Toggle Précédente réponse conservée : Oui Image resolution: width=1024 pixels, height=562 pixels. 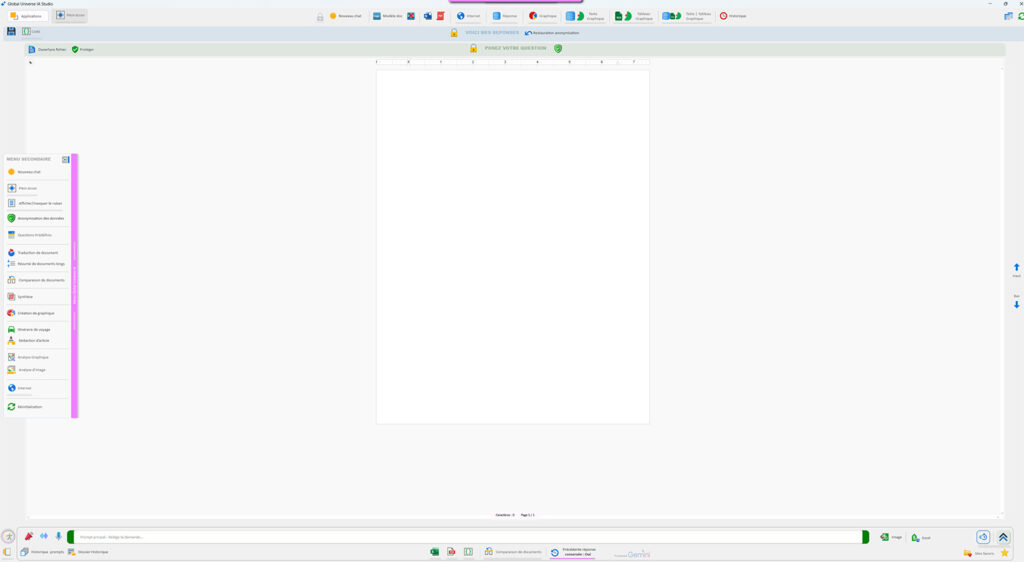573,552
